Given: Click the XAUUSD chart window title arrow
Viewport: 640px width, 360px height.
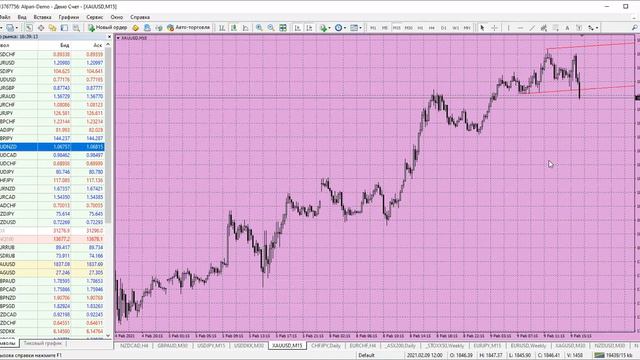Looking at the screenshot, I should point(118,38).
